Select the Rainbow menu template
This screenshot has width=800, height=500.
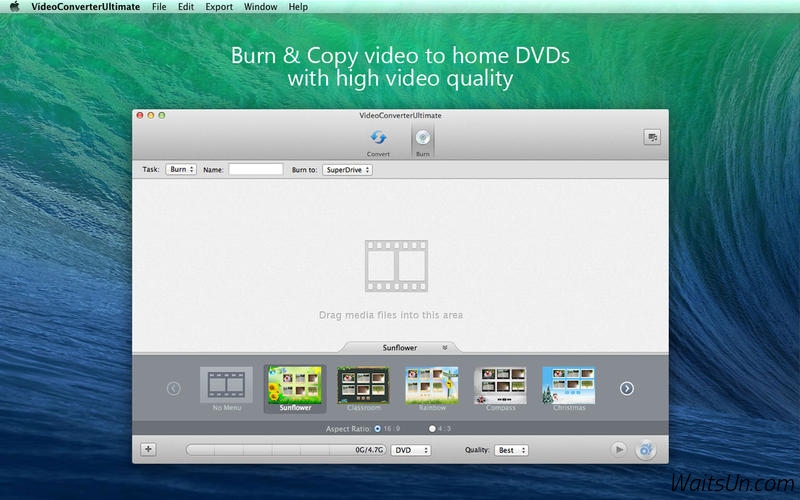click(x=432, y=389)
